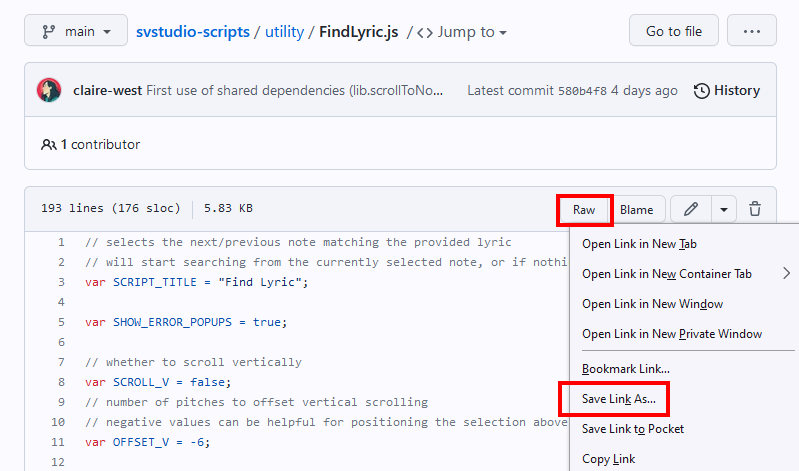Choose Copy Link from context menu
The width and height of the screenshot is (799, 471).
pyautogui.click(x=608, y=459)
